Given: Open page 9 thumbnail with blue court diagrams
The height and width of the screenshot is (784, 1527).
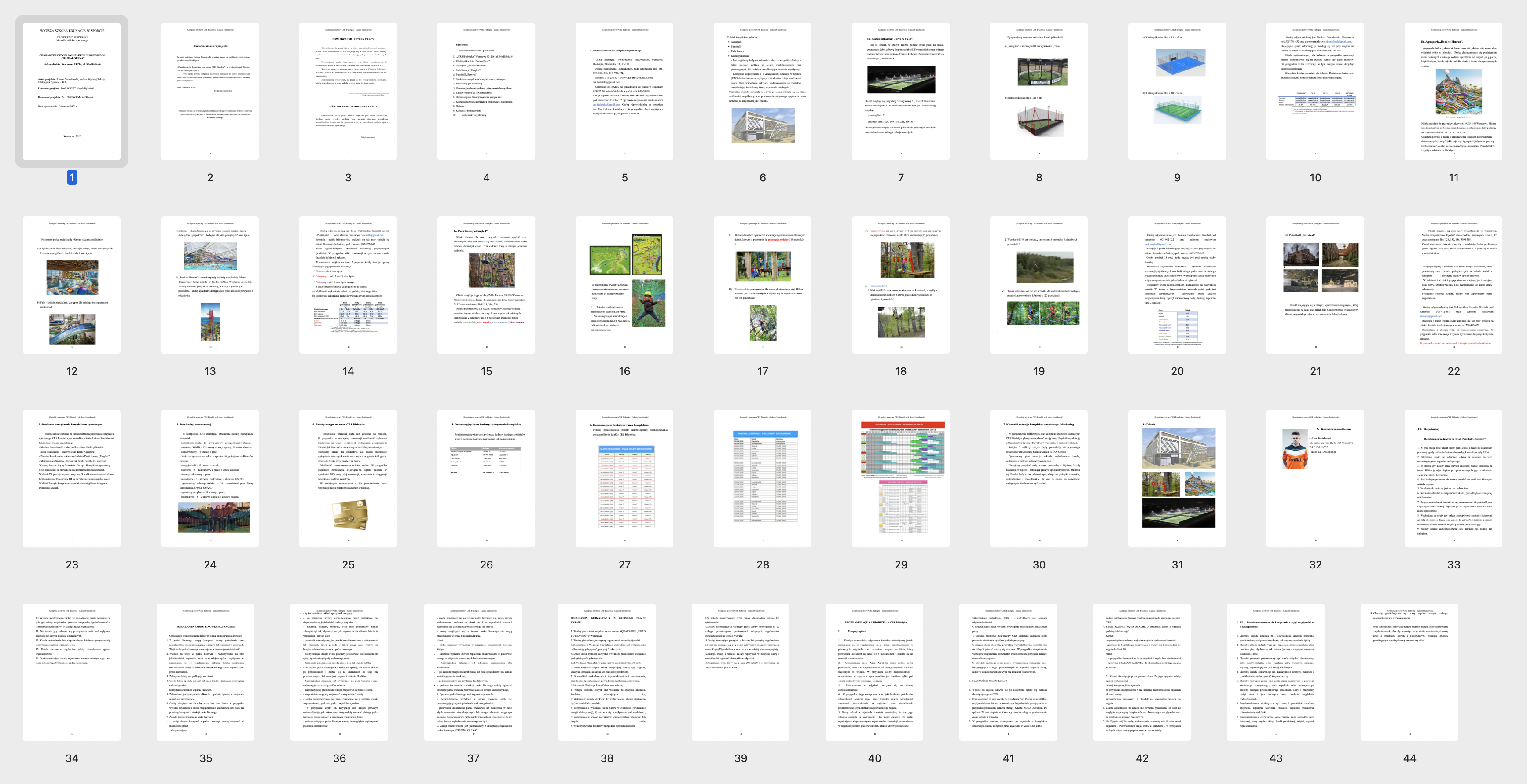Looking at the screenshot, I should tap(1177, 91).
